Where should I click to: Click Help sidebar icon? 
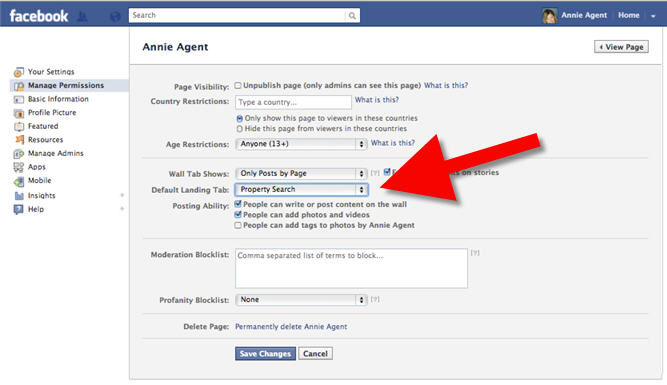(x=19, y=209)
